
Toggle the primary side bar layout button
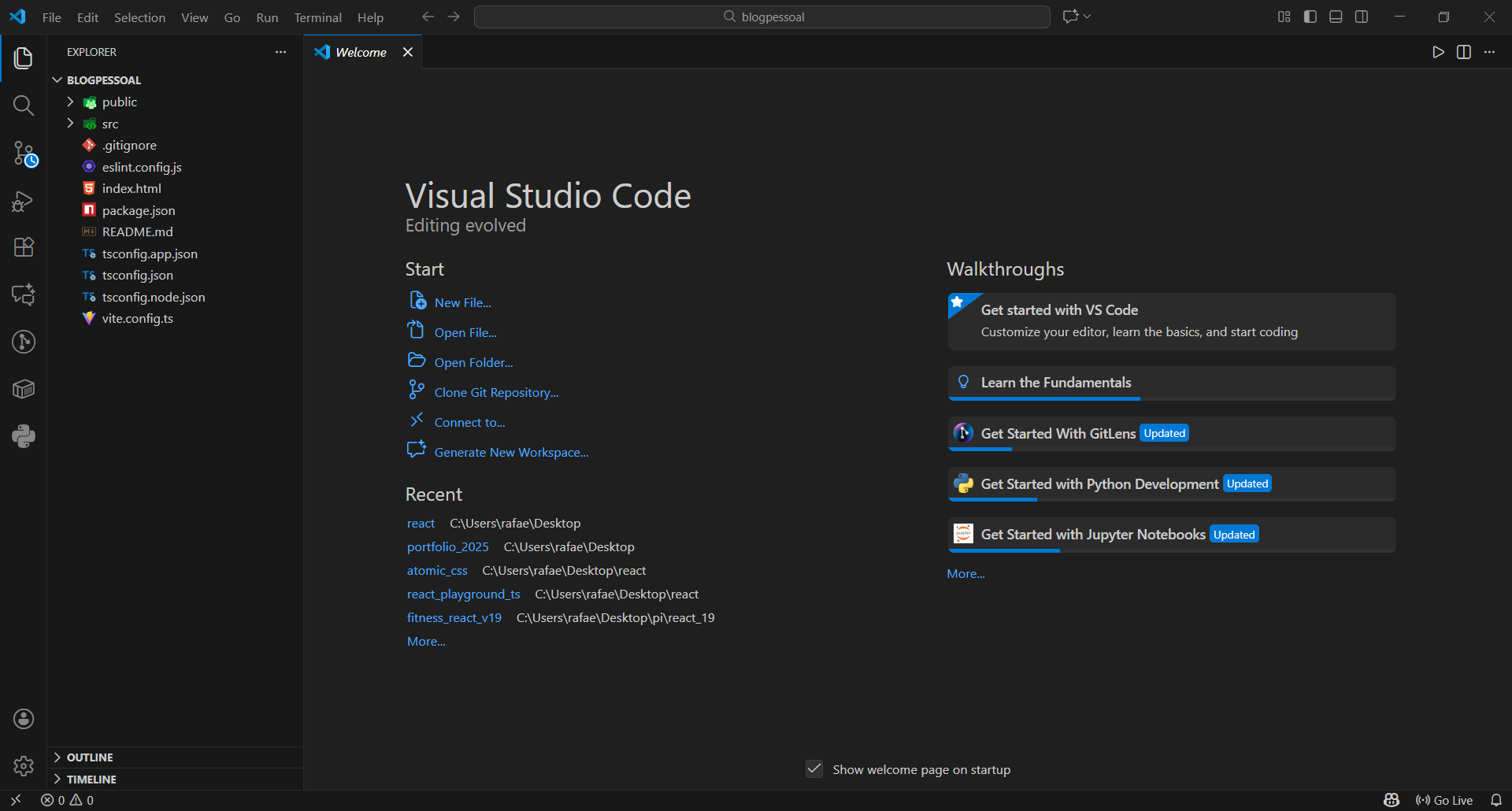[1310, 17]
